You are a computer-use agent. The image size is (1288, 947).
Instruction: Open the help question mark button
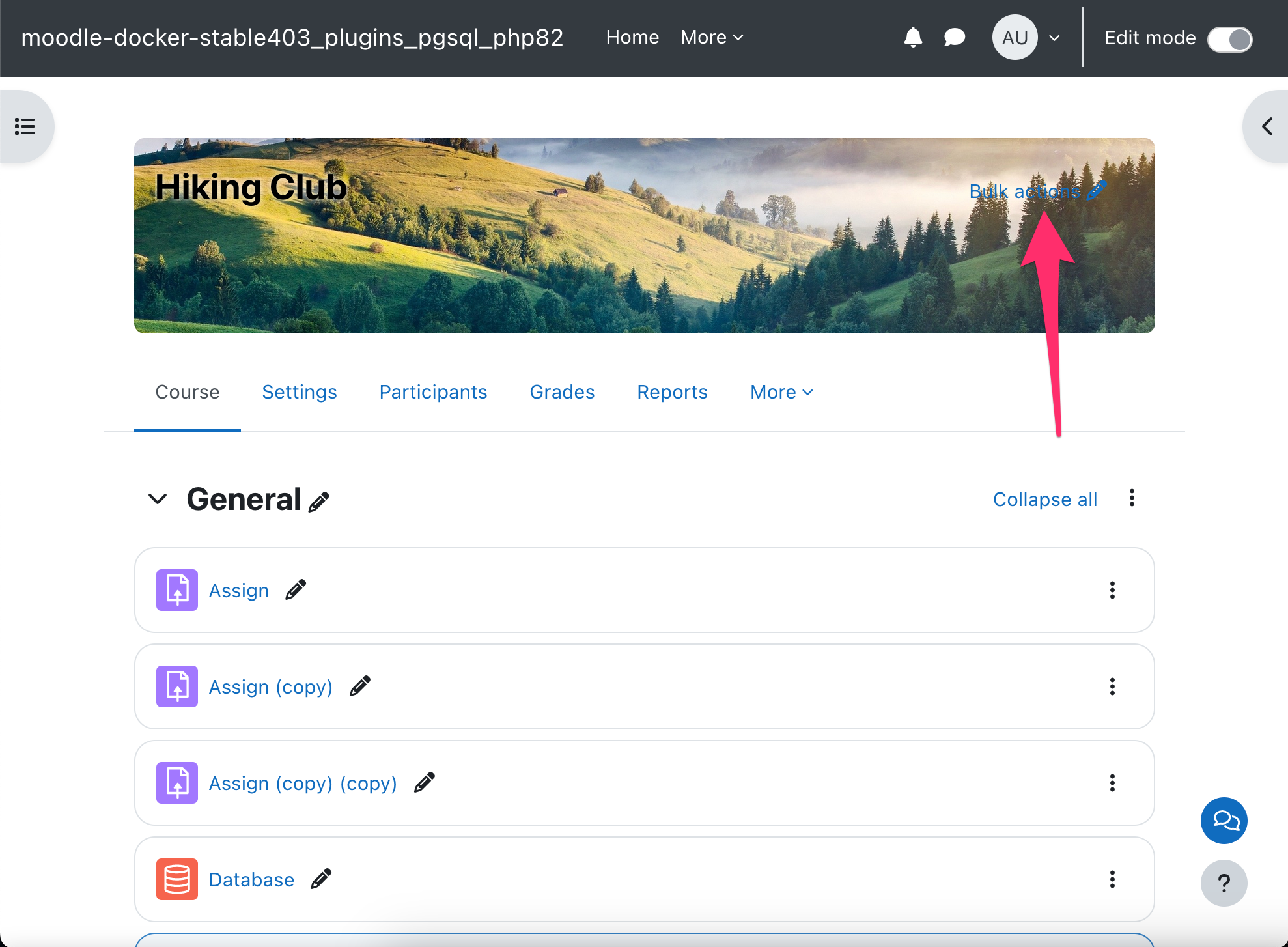pyautogui.click(x=1224, y=883)
